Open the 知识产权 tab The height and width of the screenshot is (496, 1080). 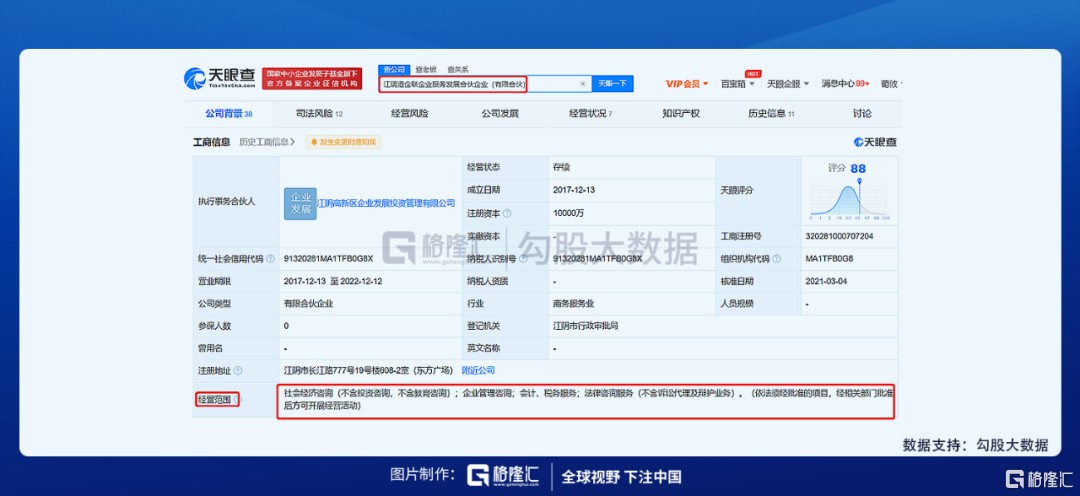pyautogui.click(x=680, y=114)
